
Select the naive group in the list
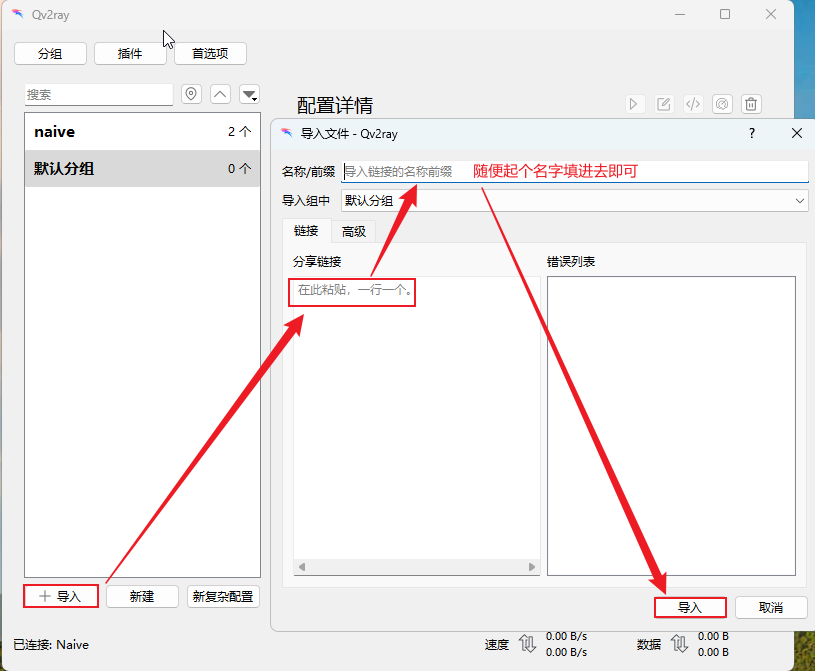click(x=142, y=132)
